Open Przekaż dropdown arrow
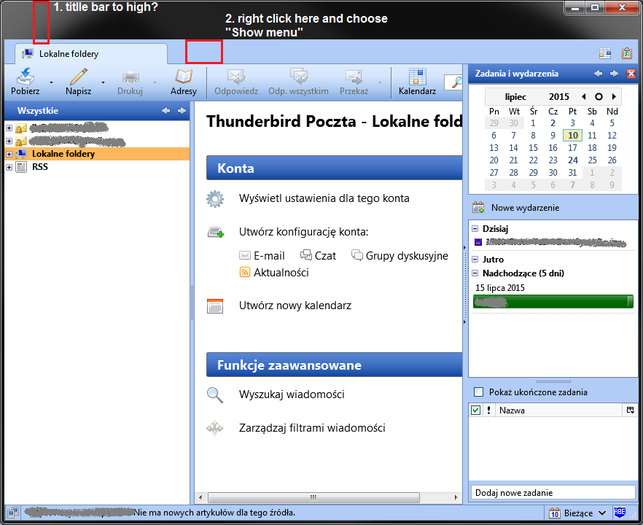 [x=380, y=82]
